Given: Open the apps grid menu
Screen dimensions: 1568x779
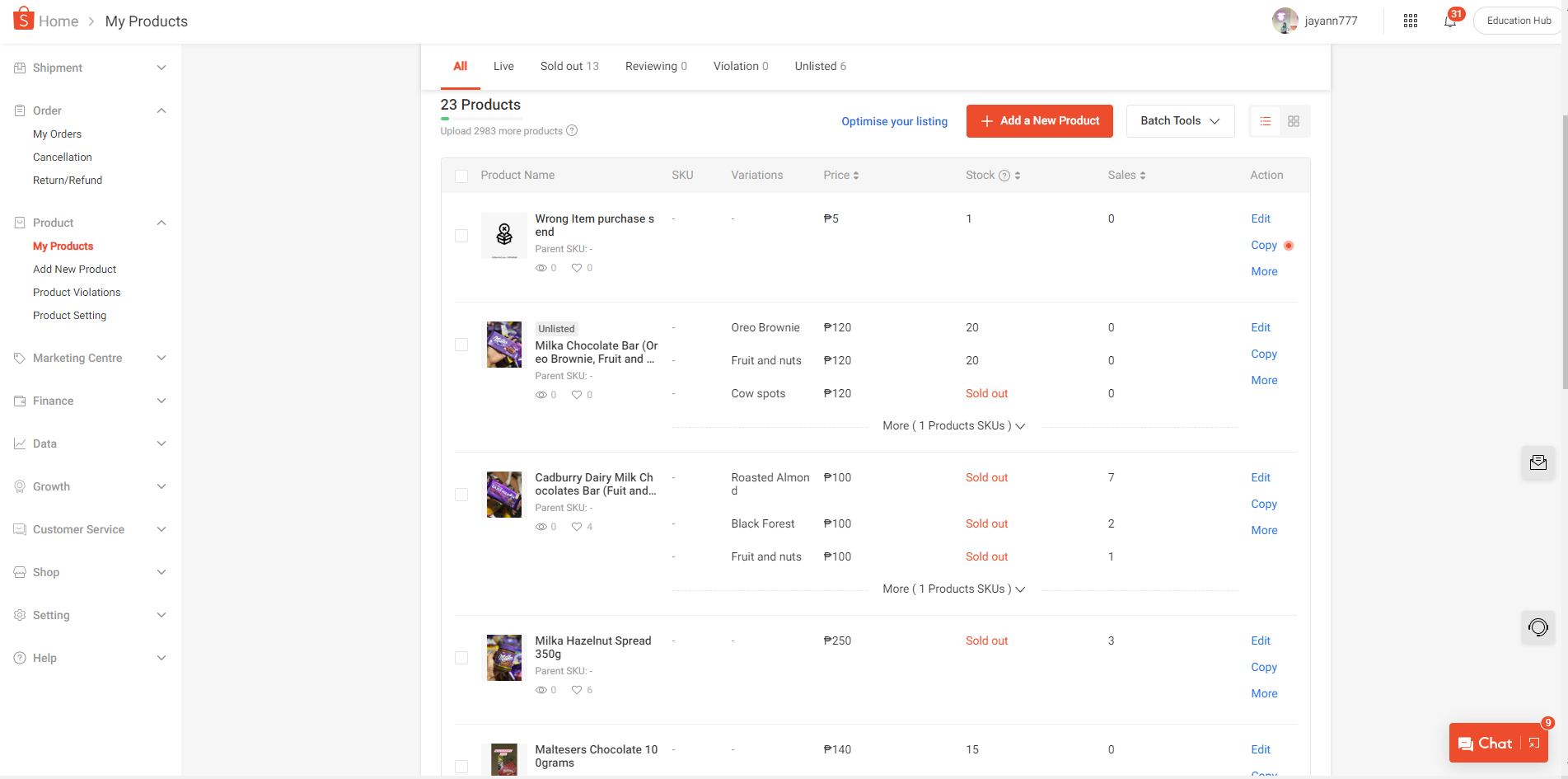Looking at the screenshot, I should (1410, 21).
